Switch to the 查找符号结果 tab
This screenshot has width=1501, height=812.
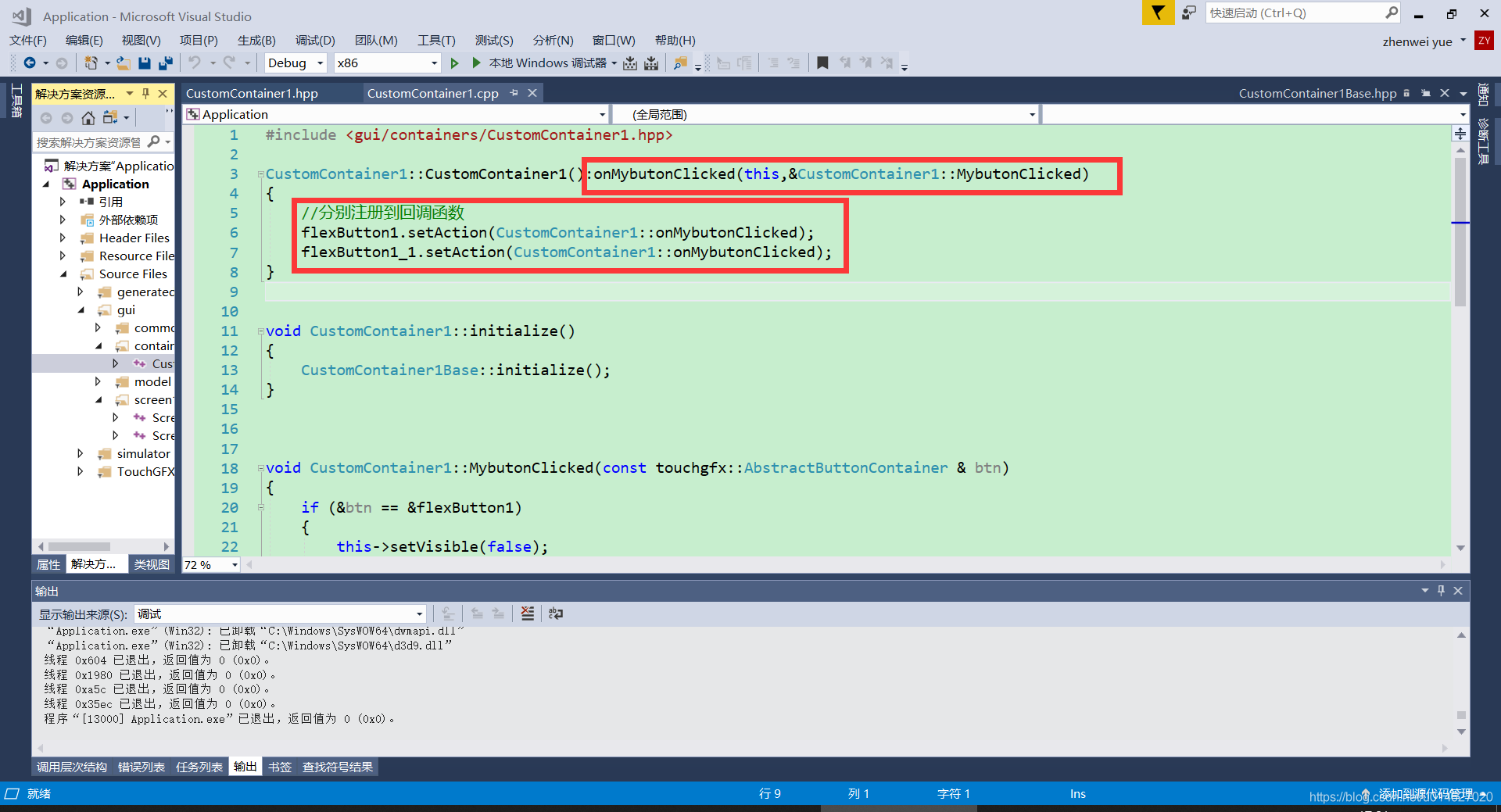(338, 767)
